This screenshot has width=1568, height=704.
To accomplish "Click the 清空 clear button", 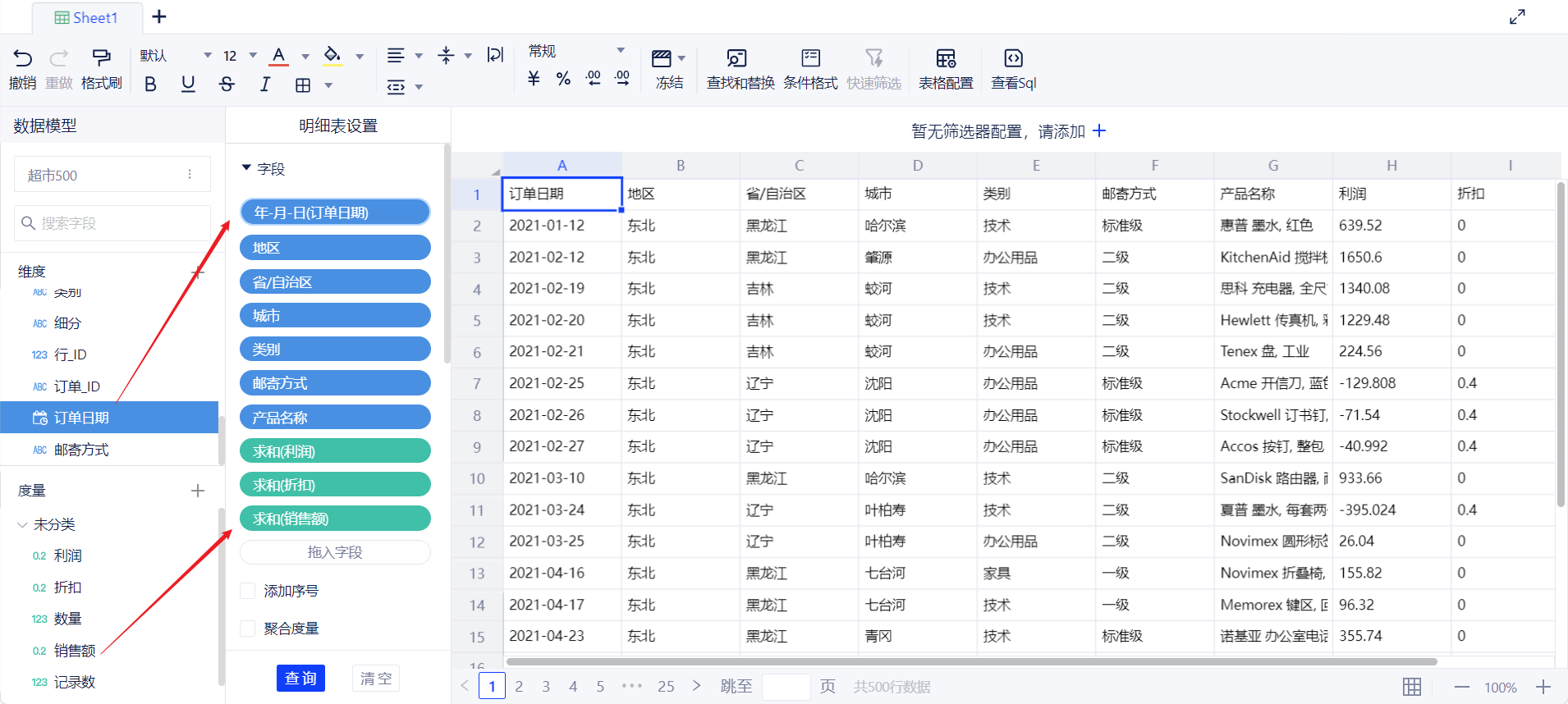I will coord(376,679).
